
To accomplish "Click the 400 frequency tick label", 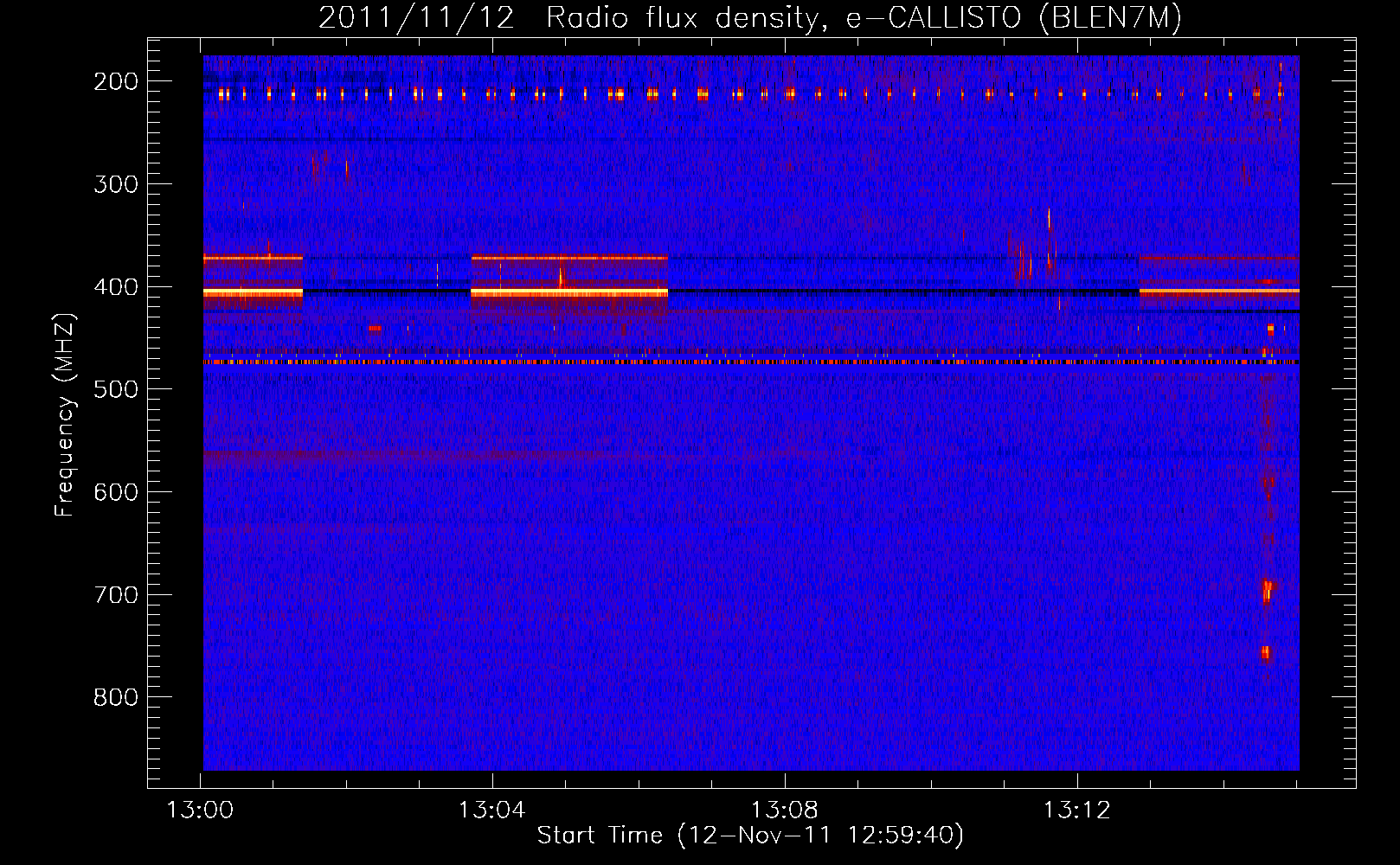I will click(116, 287).
